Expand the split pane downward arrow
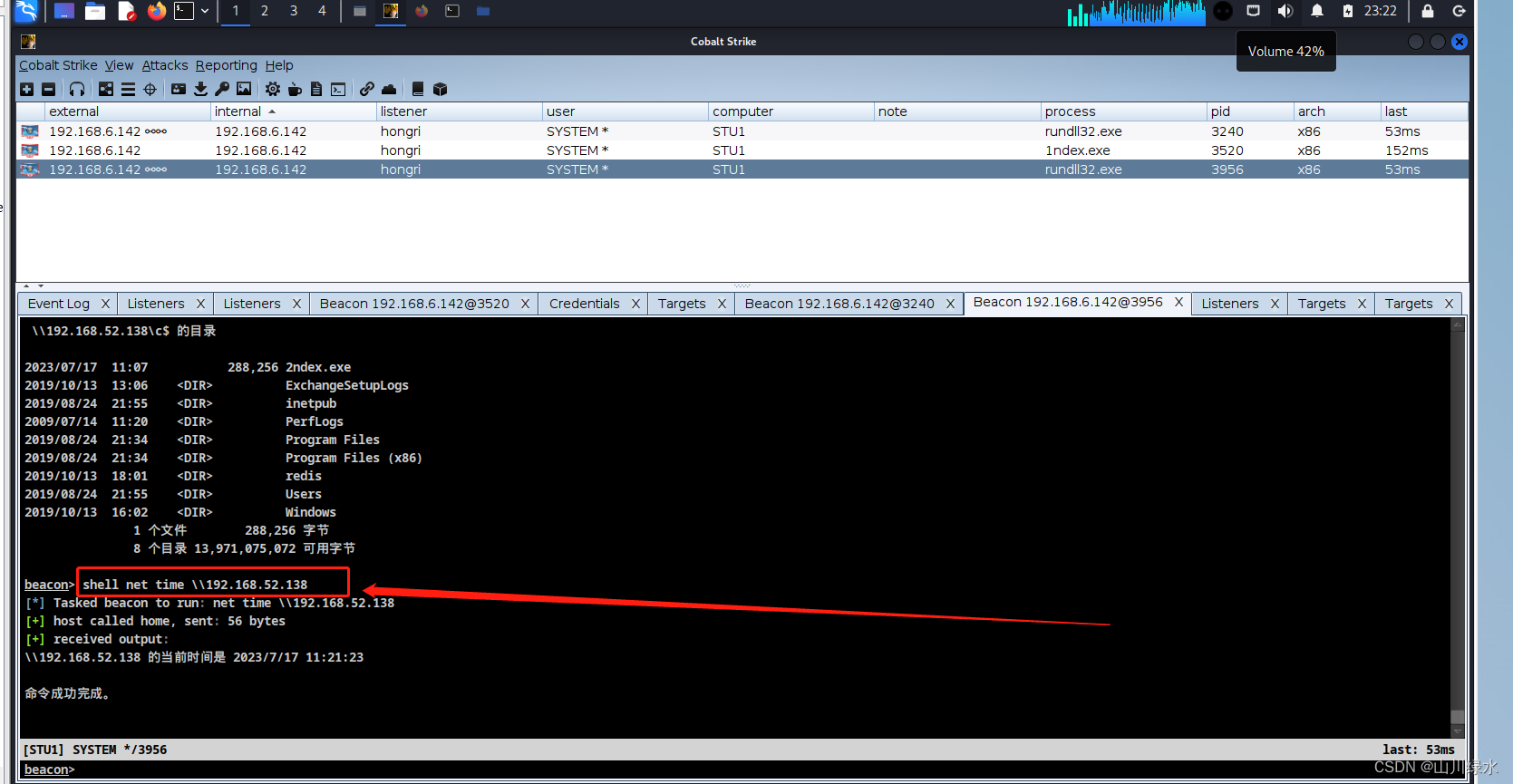Viewport: 1513px width, 784px height. [41, 286]
